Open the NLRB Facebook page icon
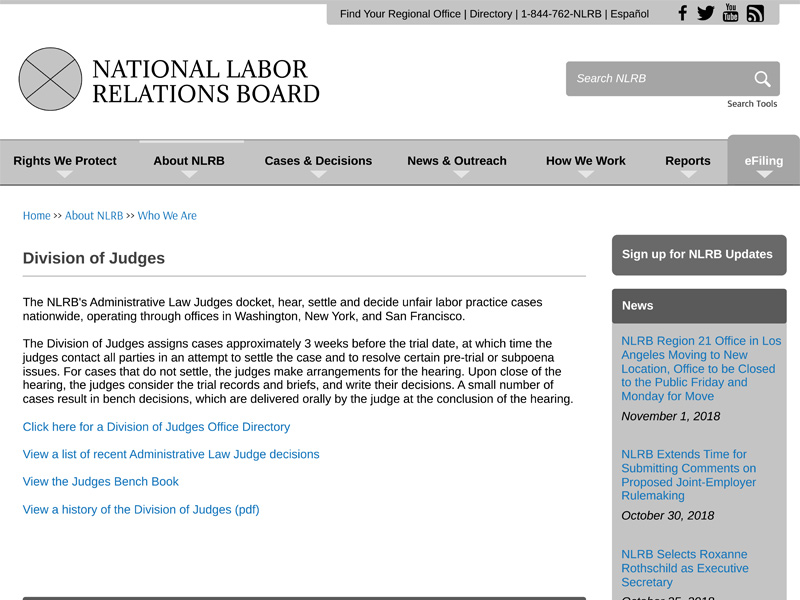Image resolution: width=800 pixels, height=600 pixels. tap(683, 13)
